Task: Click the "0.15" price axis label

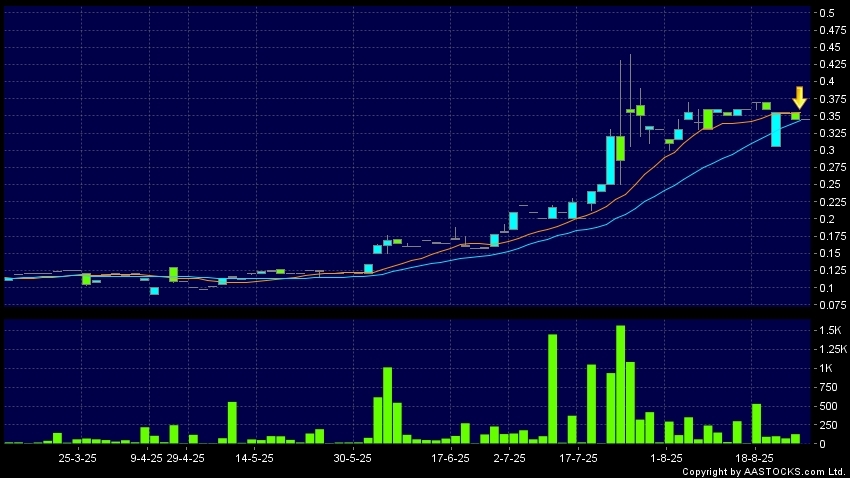Action: 830,254
